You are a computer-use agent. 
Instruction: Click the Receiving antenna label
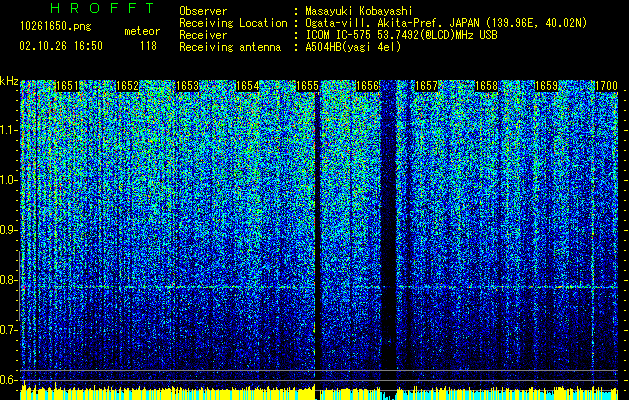[230, 47]
